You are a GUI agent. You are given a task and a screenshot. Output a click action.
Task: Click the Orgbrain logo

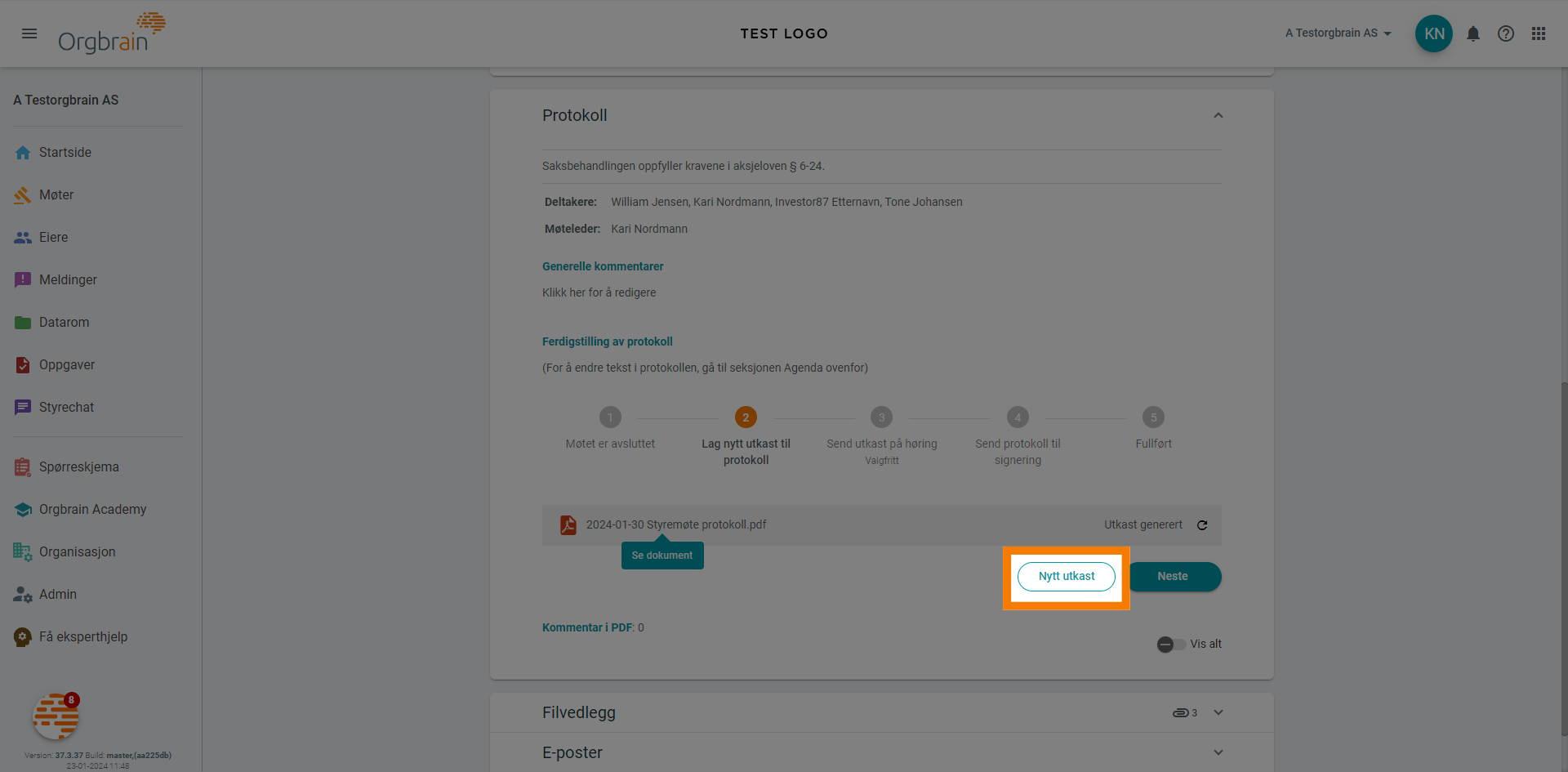pyautogui.click(x=112, y=33)
